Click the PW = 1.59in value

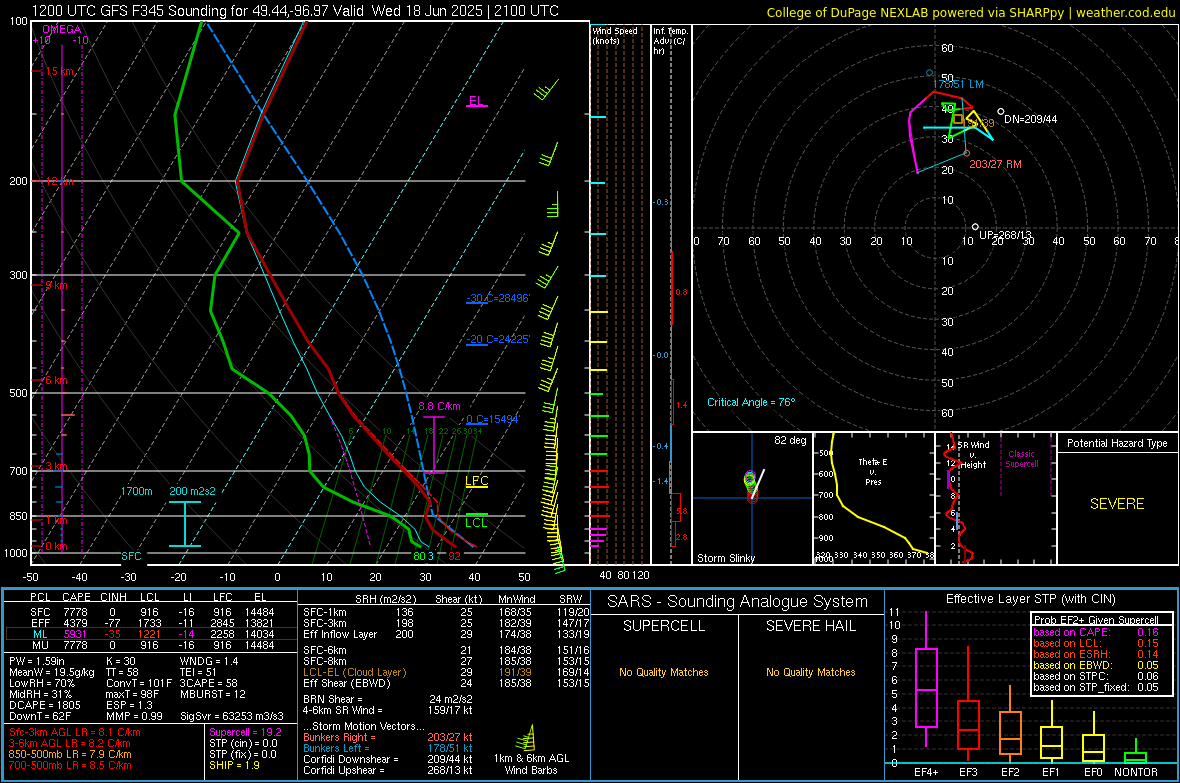click(37, 661)
